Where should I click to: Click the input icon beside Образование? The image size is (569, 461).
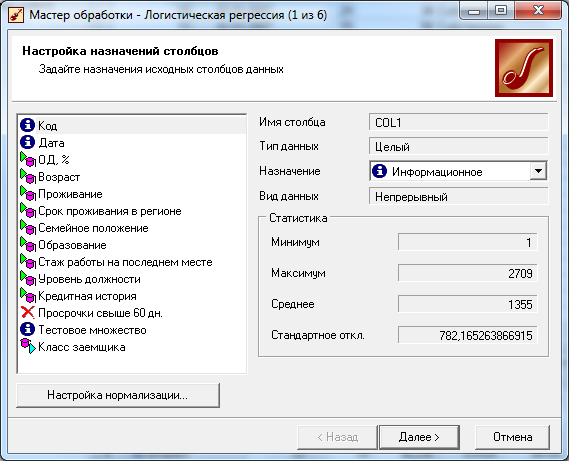[28, 245]
